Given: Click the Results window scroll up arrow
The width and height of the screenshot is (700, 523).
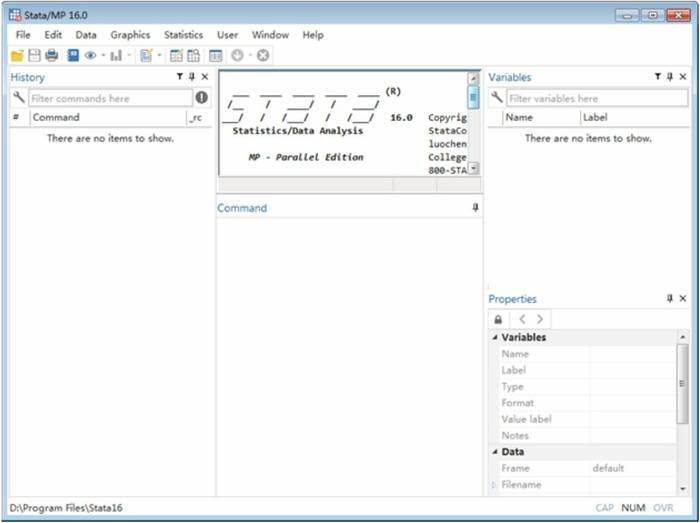Looking at the screenshot, I should point(473,79).
